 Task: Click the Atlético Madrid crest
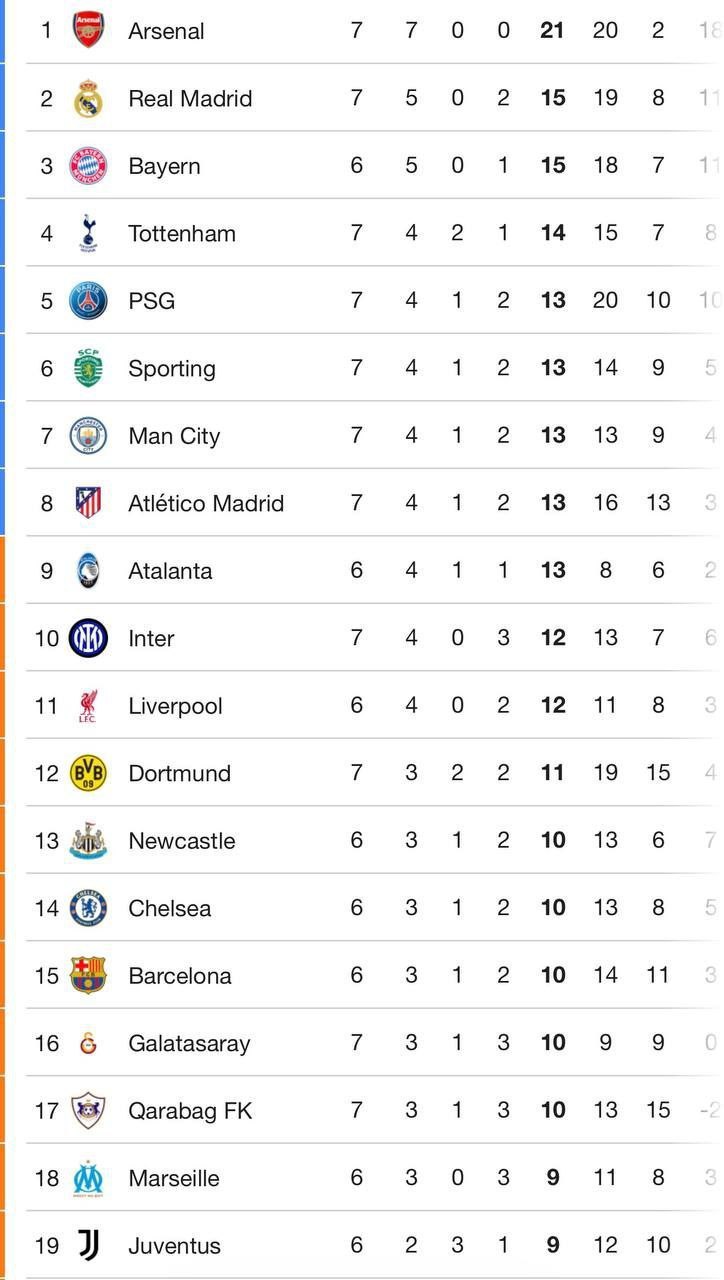click(x=88, y=503)
